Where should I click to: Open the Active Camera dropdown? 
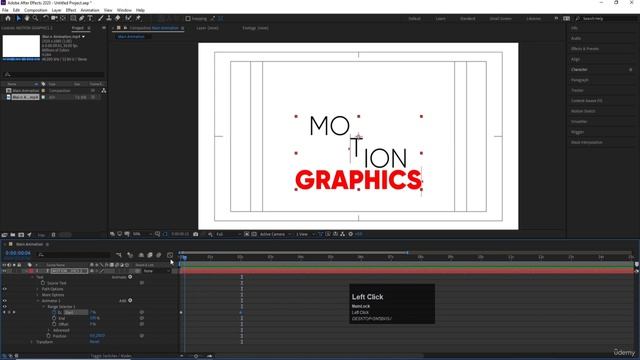click(x=275, y=234)
